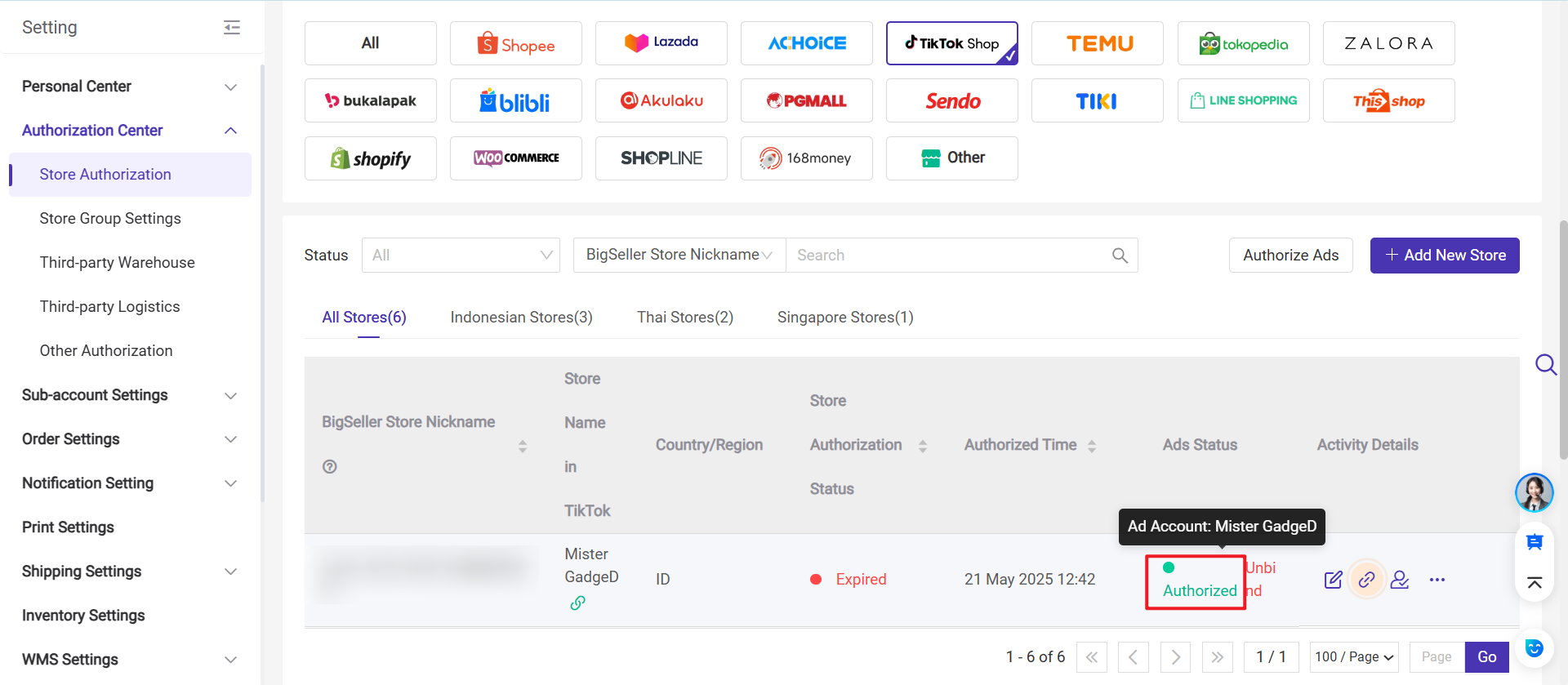
Task: Select the Thisshop marketplace tile
Action: click(1389, 100)
